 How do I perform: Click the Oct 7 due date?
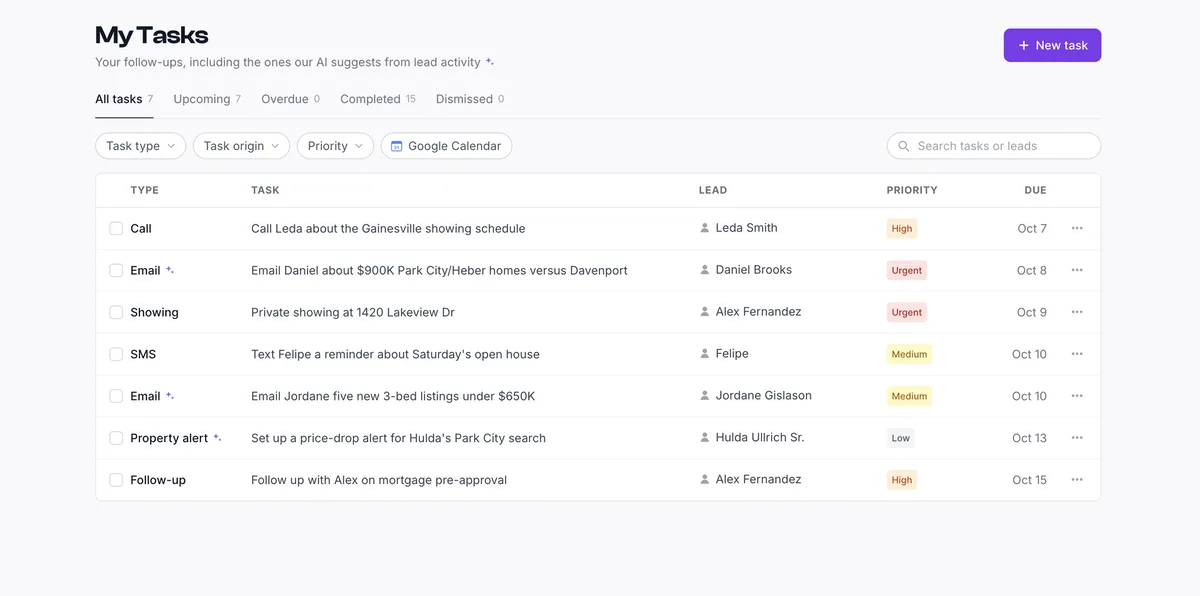pos(1032,228)
